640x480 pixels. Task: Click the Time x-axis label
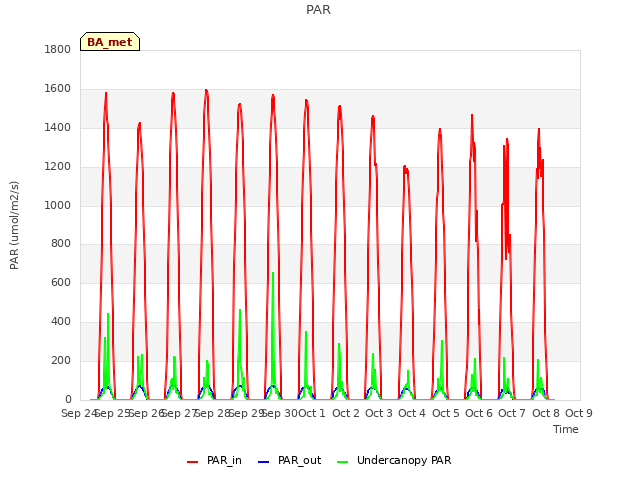click(566, 429)
